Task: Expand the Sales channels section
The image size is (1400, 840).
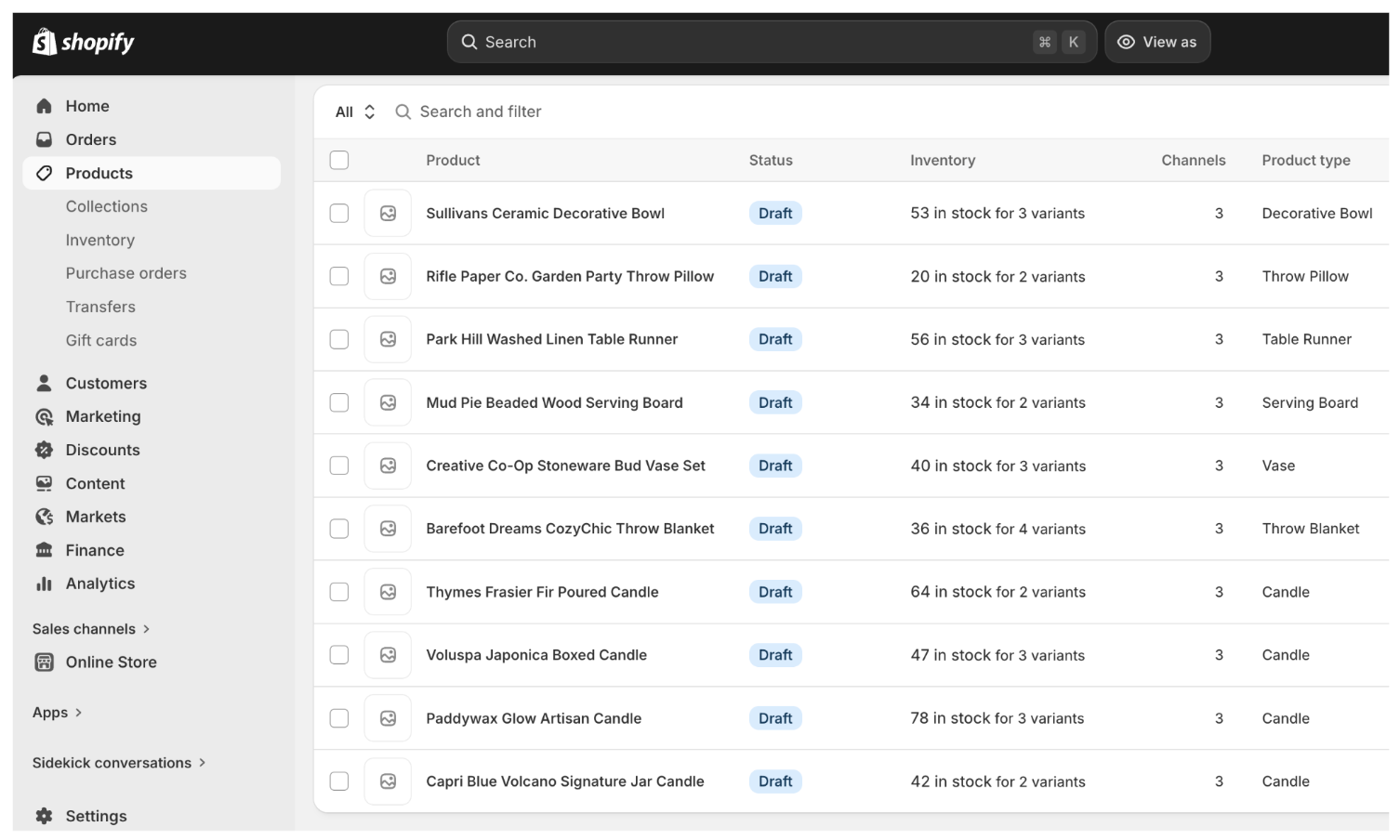Action: (x=91, y=629)
